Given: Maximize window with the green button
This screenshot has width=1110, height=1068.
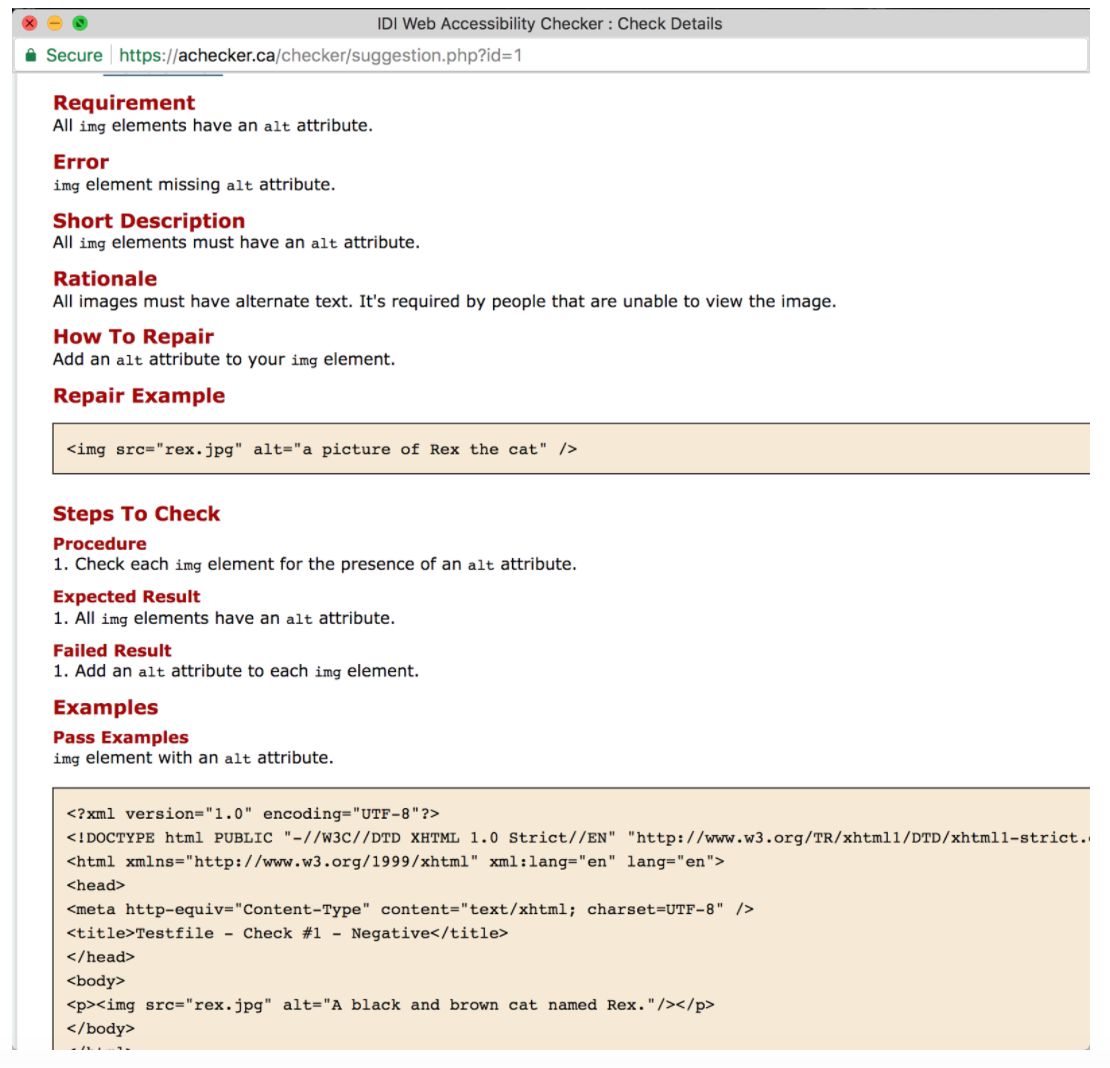Looking at the screenshot, I should click(x=80, y=23).
